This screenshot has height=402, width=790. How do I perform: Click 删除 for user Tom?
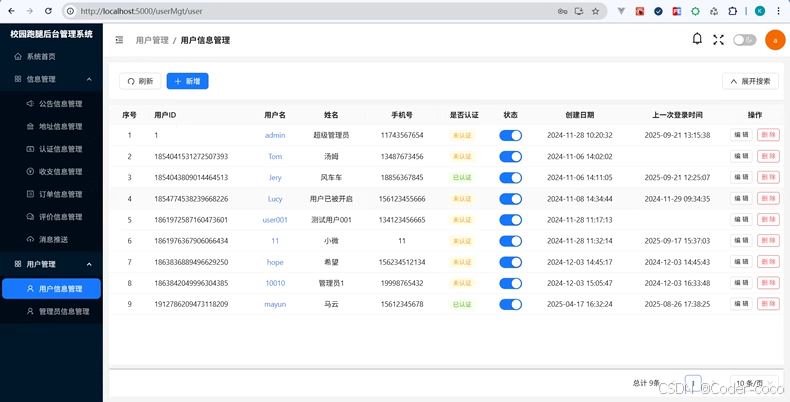768,156
